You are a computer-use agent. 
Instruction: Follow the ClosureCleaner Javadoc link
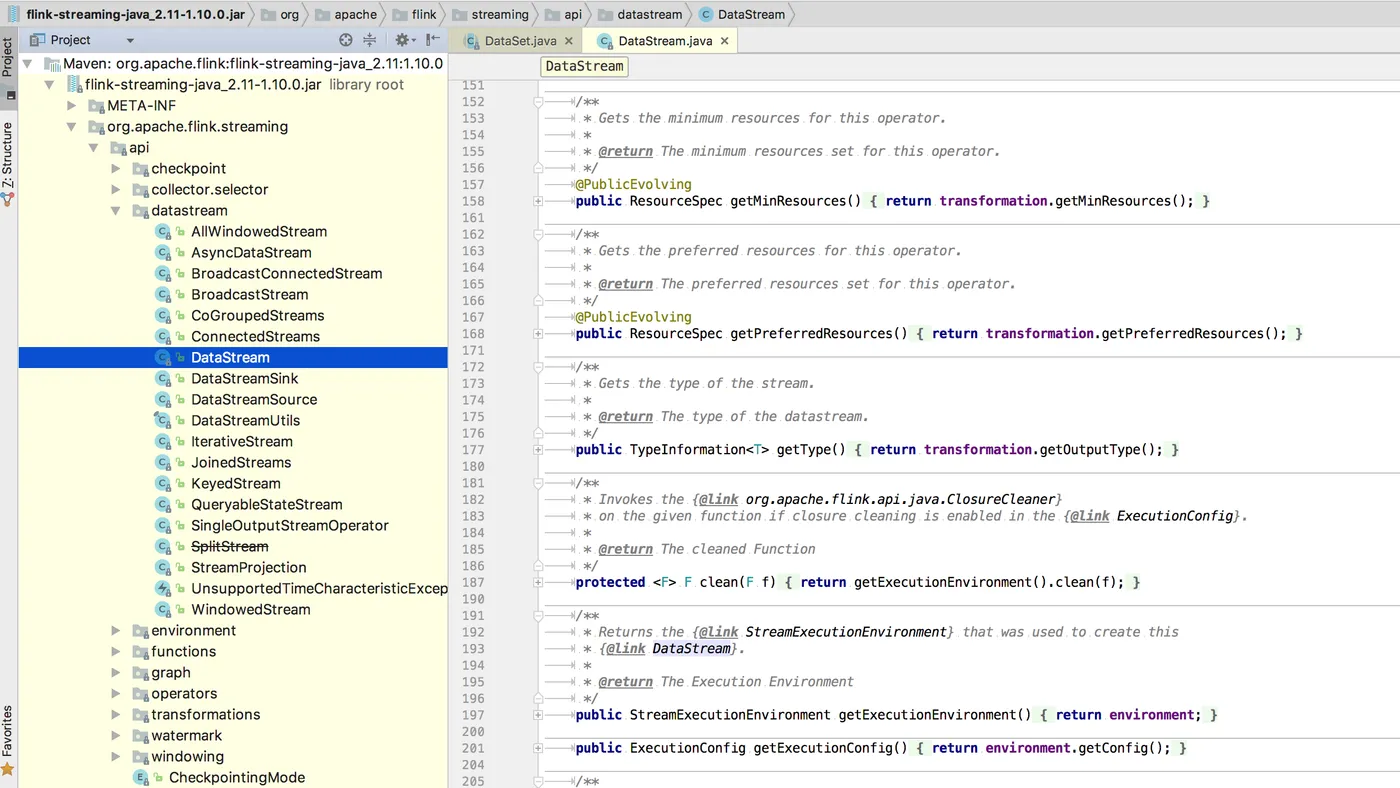click(900, 499)
